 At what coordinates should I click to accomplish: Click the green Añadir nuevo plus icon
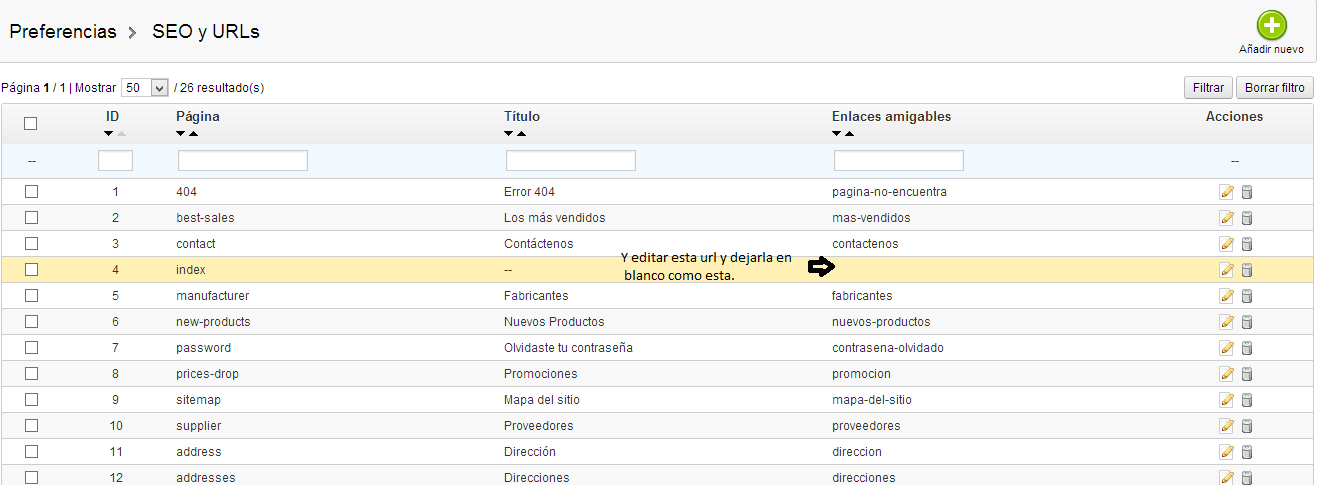pyautogui.click(x=1272, y=25)
